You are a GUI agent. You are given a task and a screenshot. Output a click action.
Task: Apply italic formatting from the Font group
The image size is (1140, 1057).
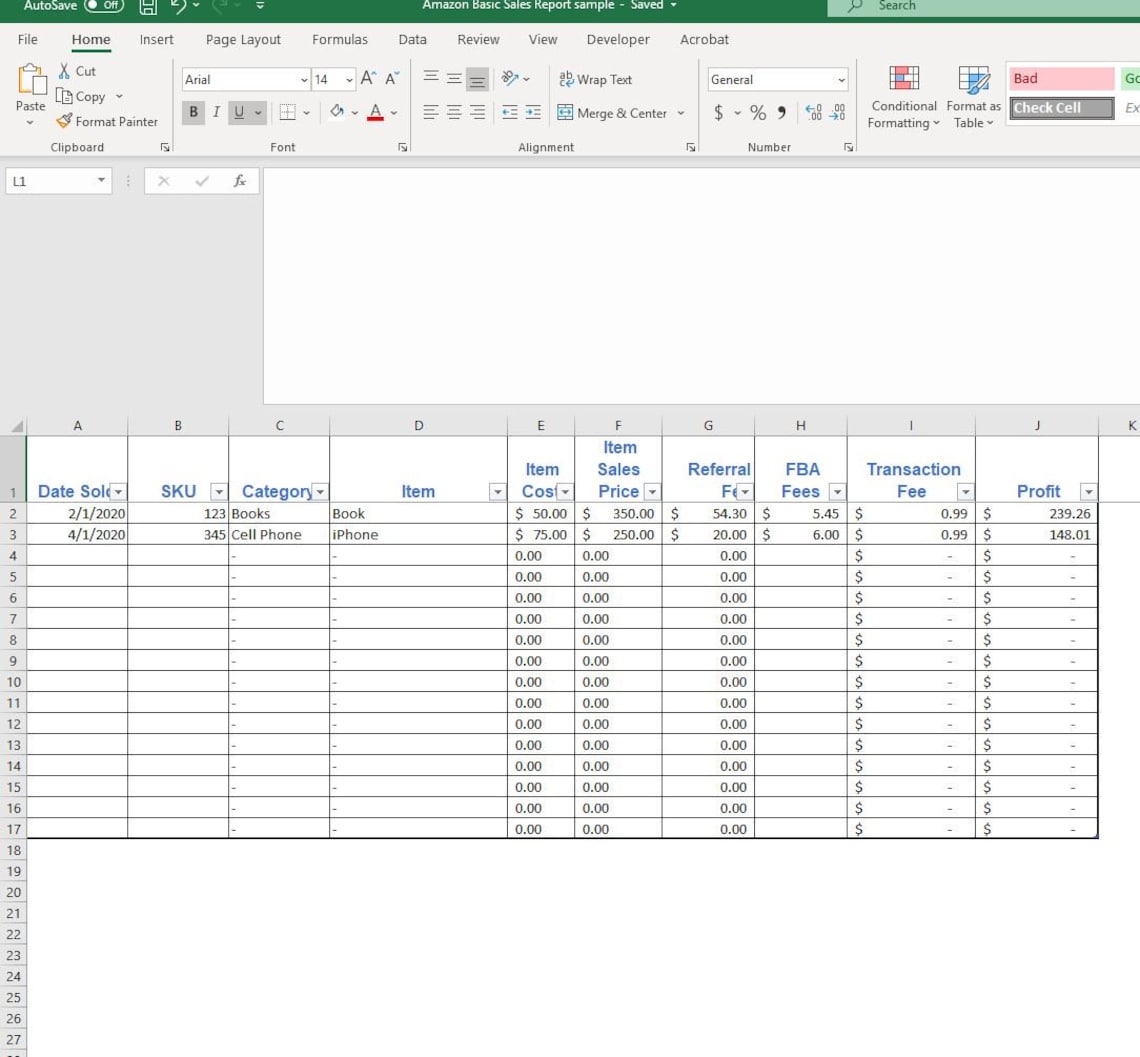click(215, 112)
